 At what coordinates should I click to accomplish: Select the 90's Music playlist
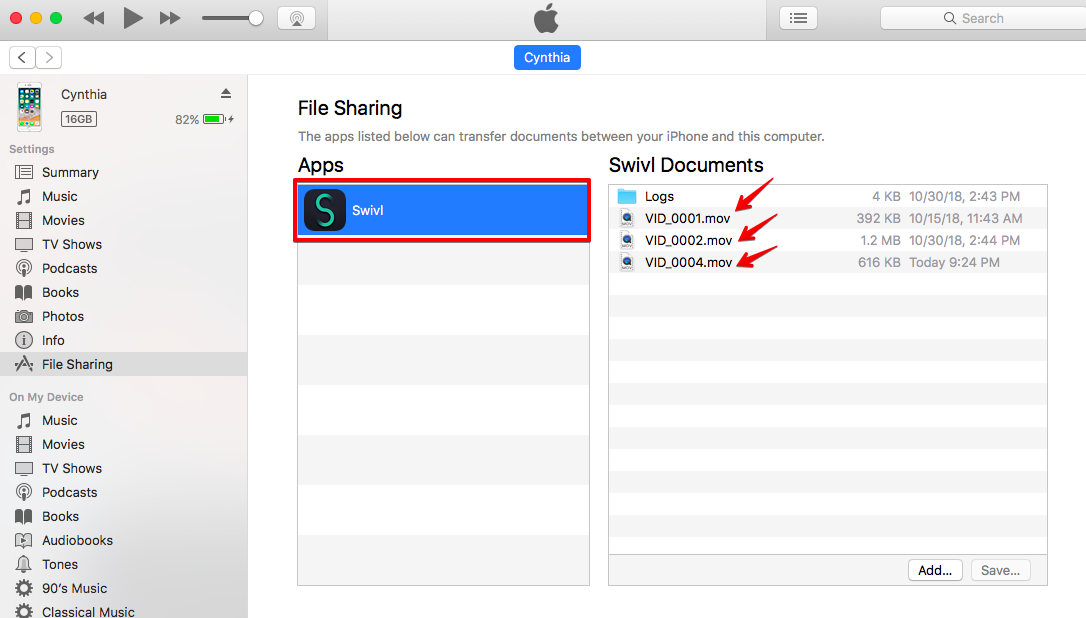pos(74,588)
